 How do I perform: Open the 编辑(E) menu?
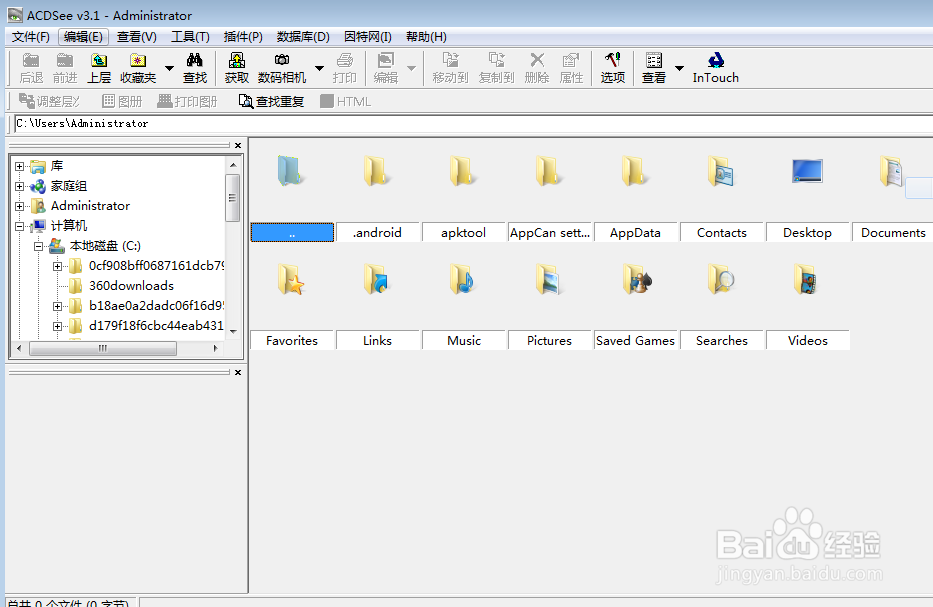click(x=83, y=37)
